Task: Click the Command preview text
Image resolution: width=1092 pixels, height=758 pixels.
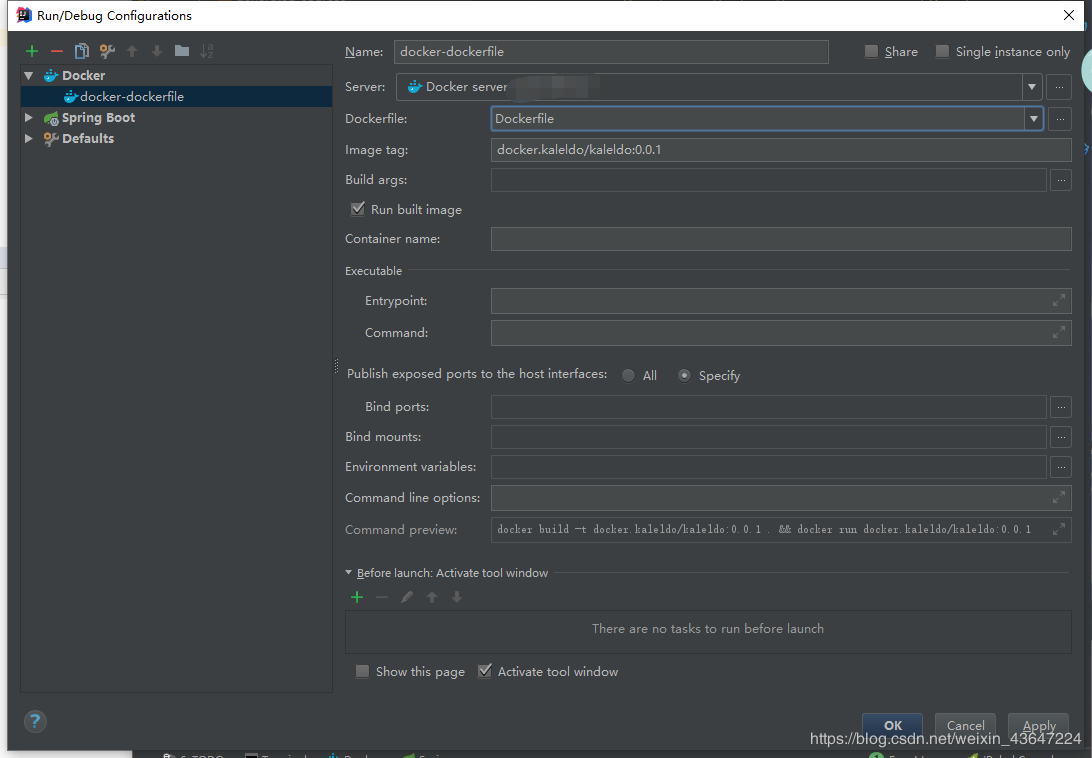Action: pyautogui.click(x=764, y=529)
